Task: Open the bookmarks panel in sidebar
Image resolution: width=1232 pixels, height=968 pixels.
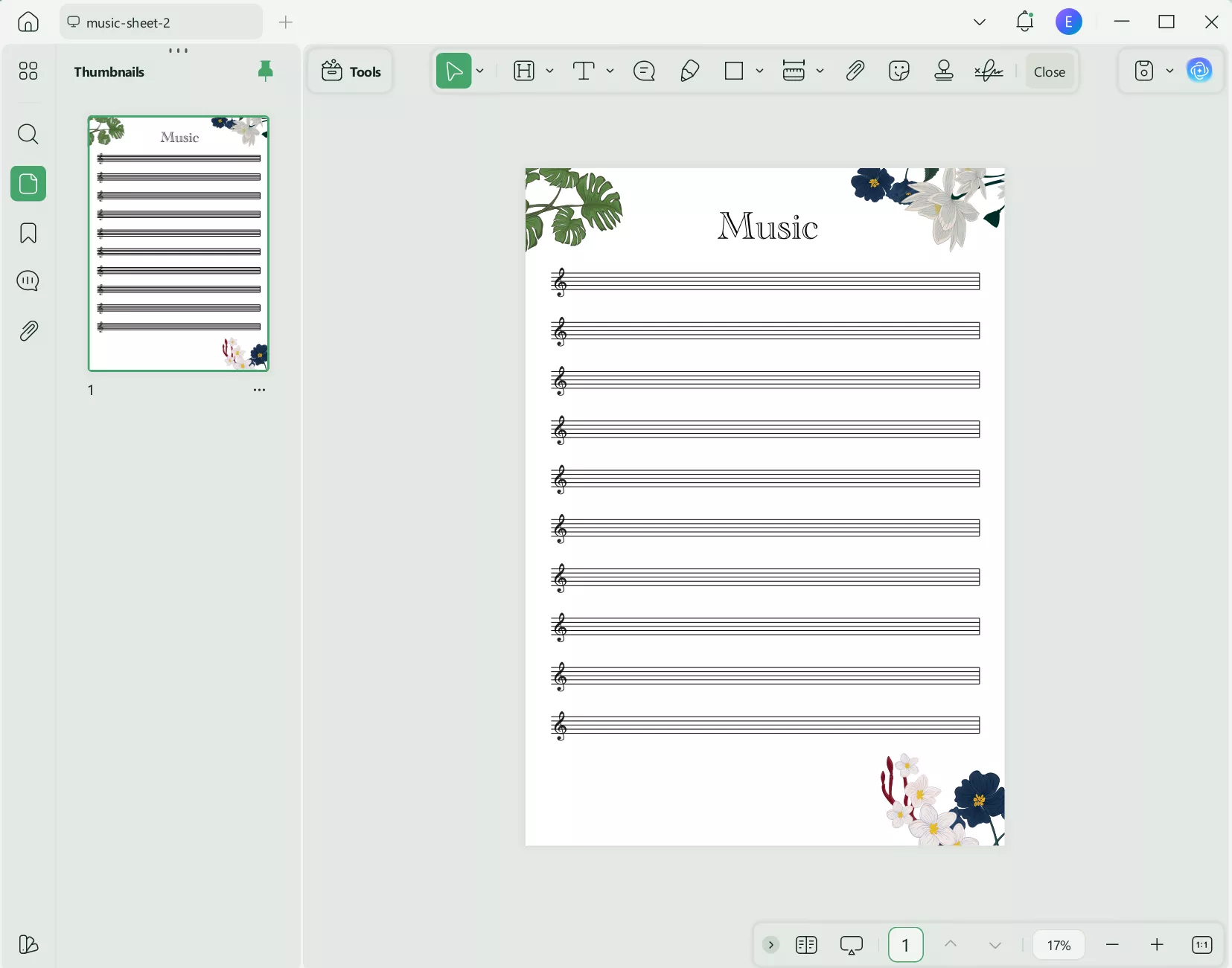Action: pos(28,234)
